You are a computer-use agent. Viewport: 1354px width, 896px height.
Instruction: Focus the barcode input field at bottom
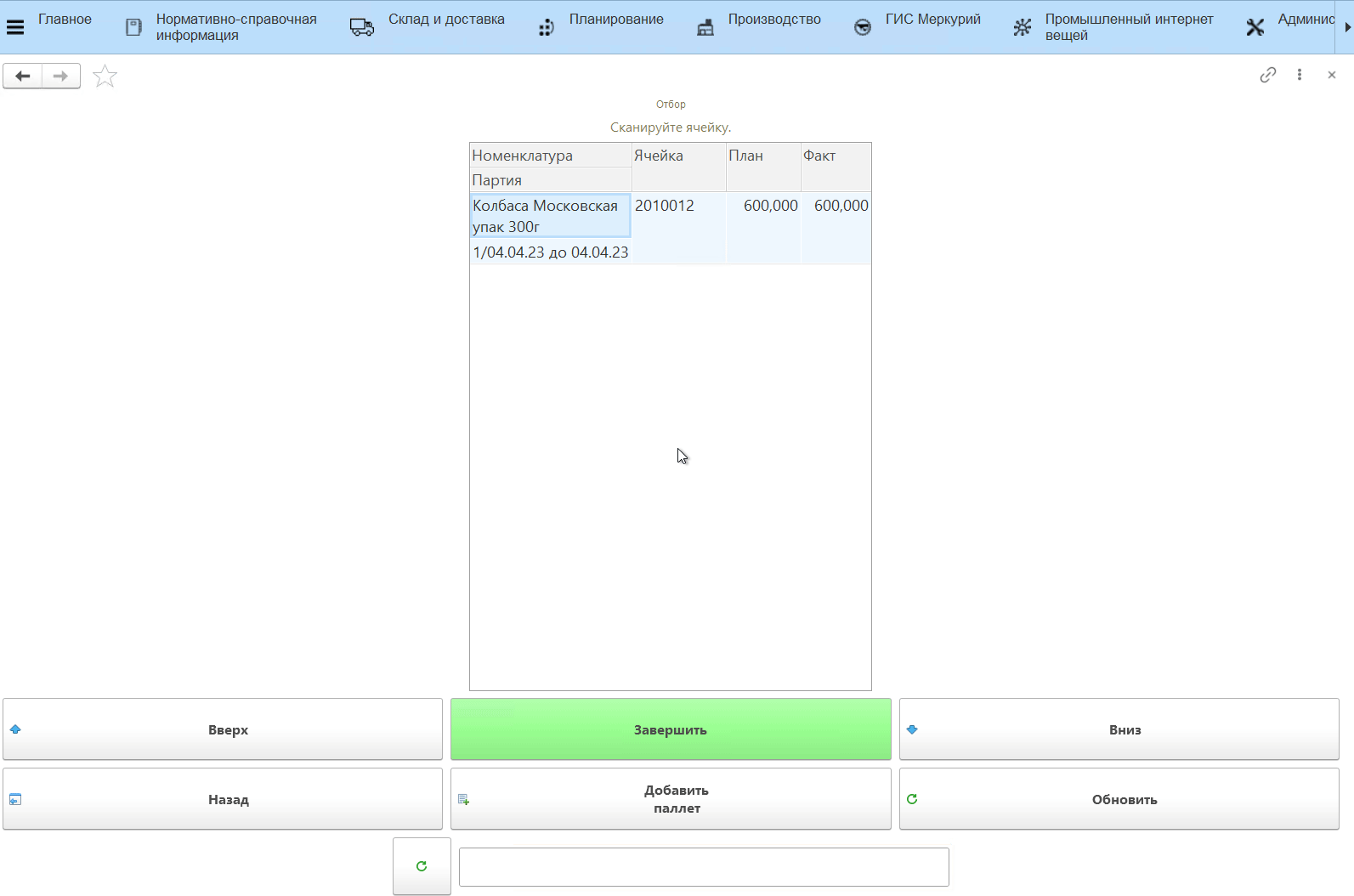[x=704, y=867]
